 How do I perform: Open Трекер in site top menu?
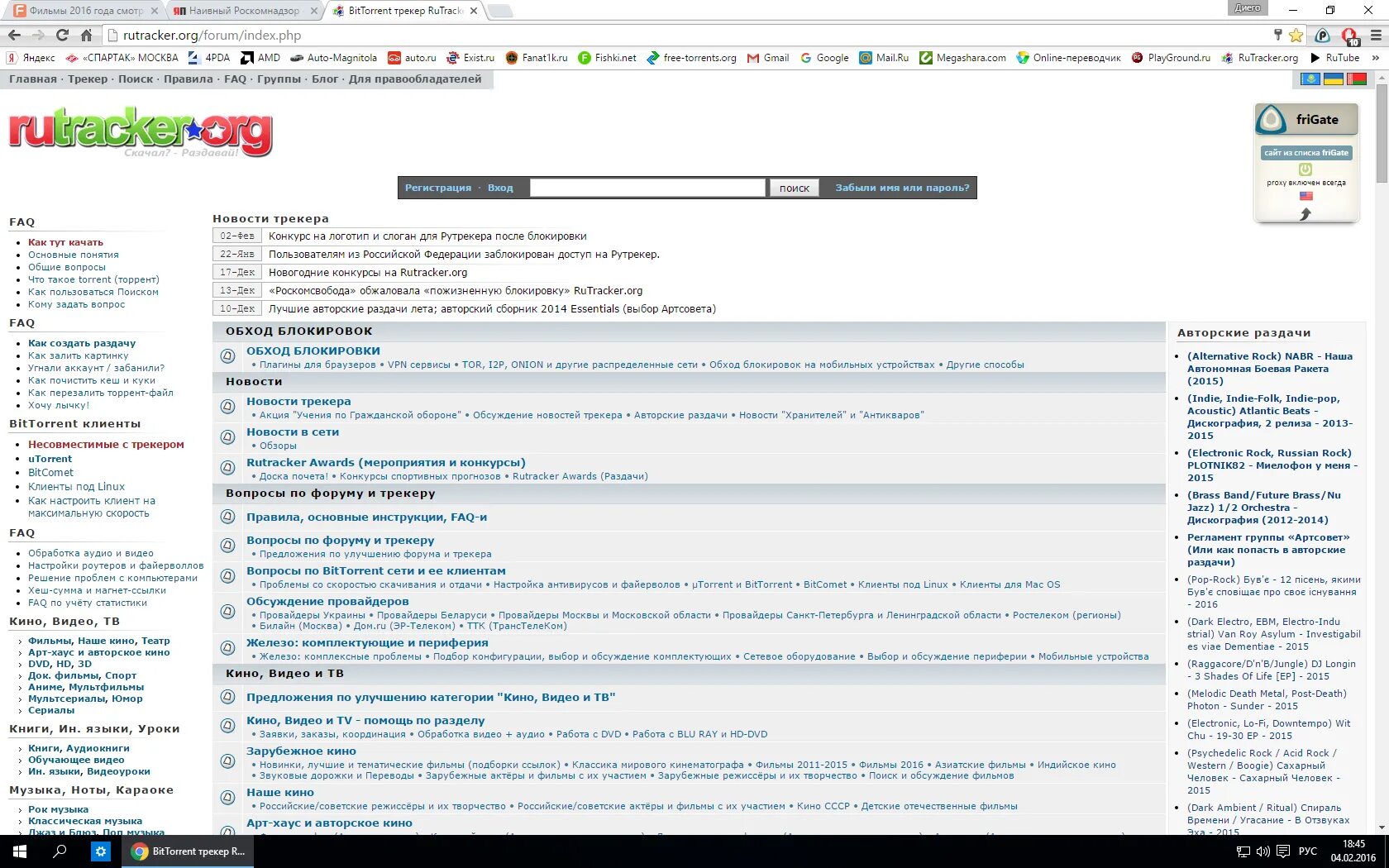point(88,79)
